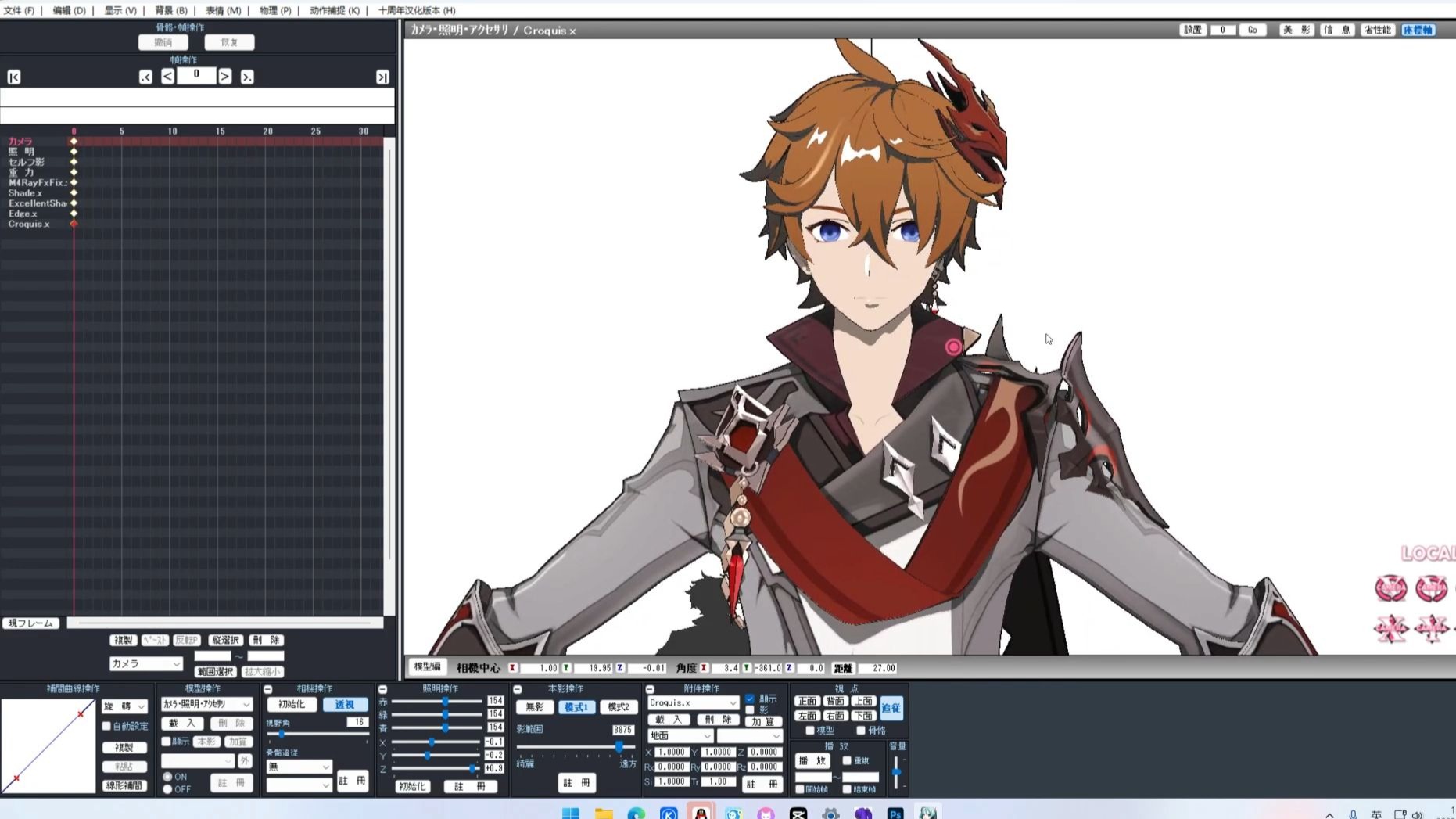Open the 背景 (B) menu
This screenshot has width=1456, height=819.
(x=170, y=10)
